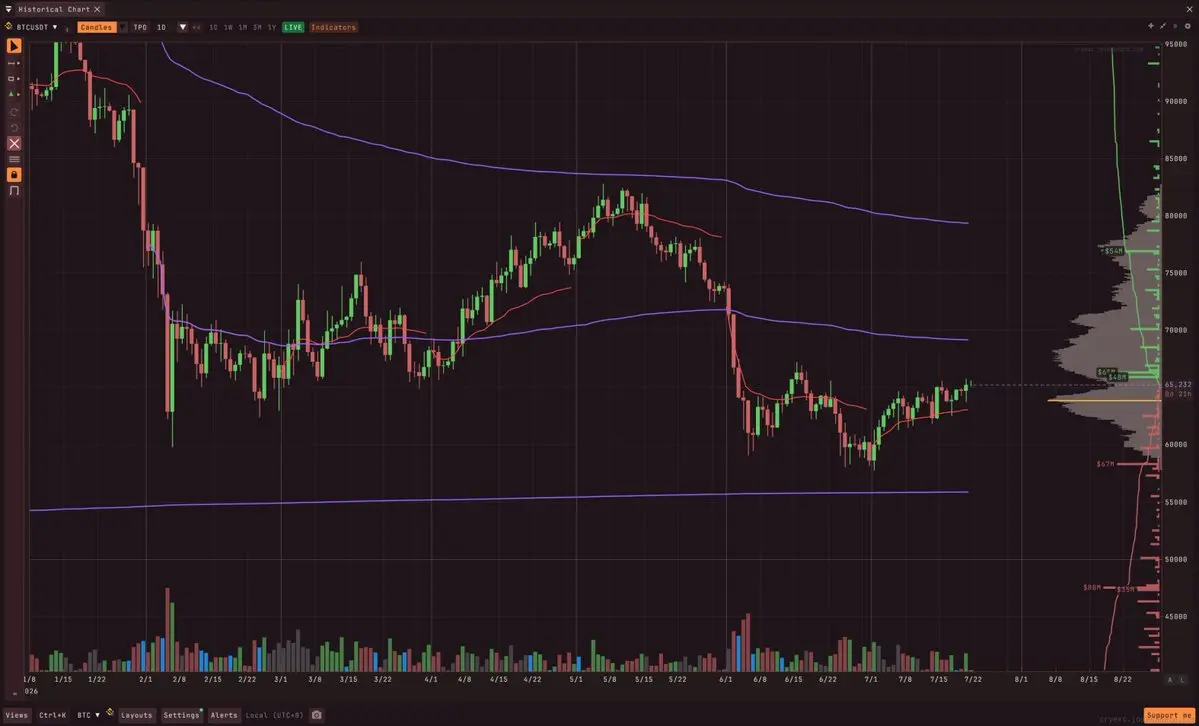Select the green triangle marker tool
The height and width of the screenshot is (726, 1199).
click(14, 93)
